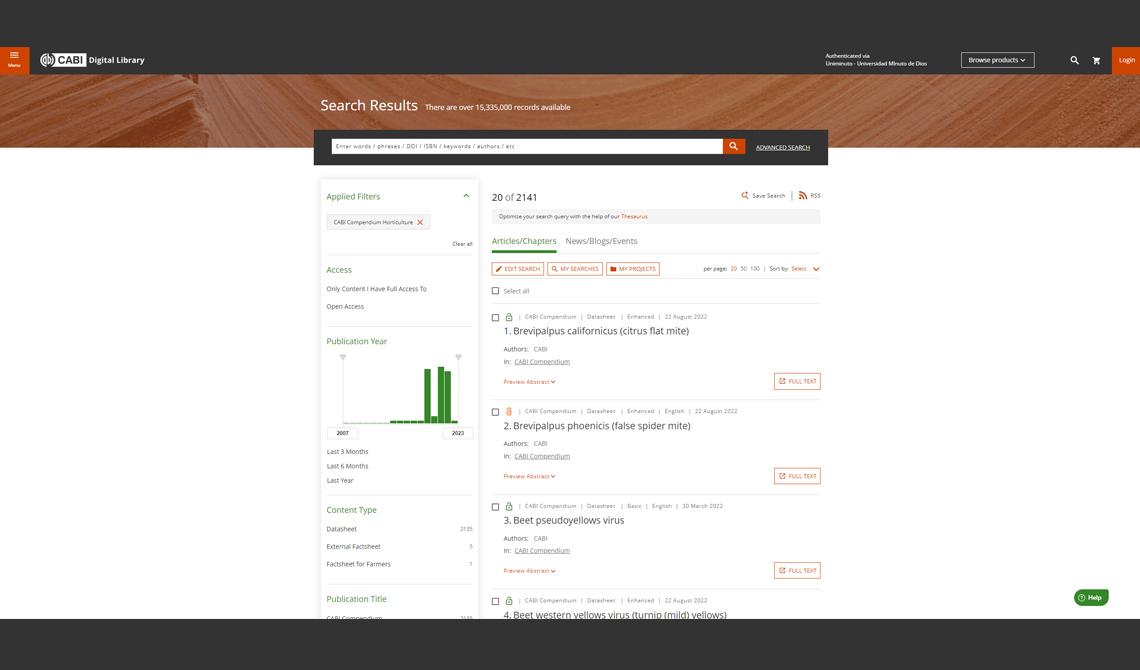Remove the CABI Compendium Horticulture filter
Image resolution: width=1140 pixels, height=670 pixels.
pyautogui.click(x=420, y=222)
